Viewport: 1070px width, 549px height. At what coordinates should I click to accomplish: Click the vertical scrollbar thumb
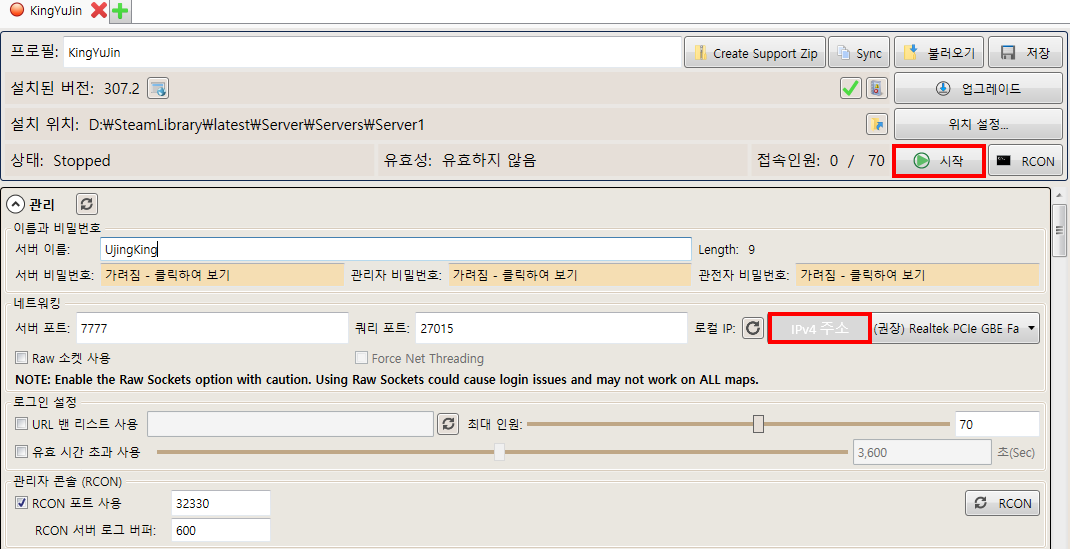tap(1060, 231)
